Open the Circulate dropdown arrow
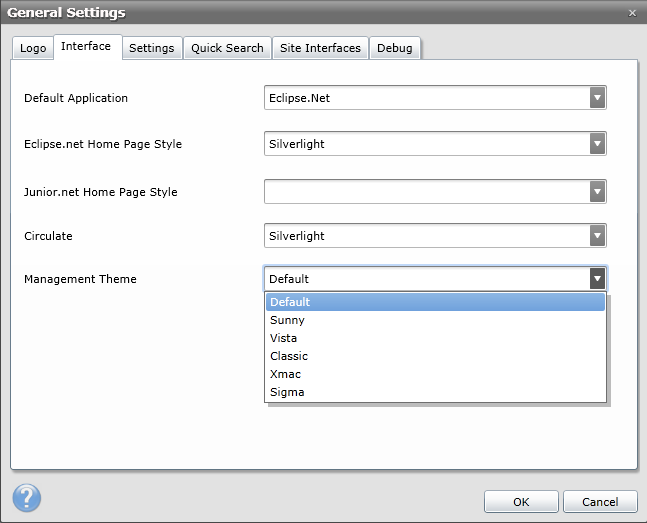 (x=597, y=236)
